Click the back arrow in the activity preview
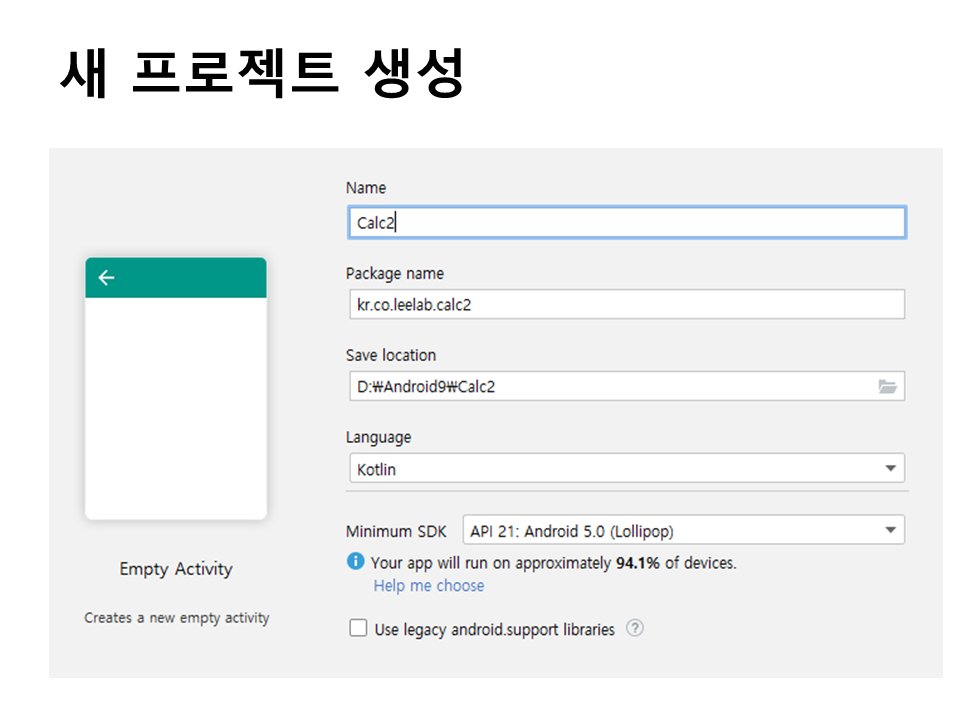Image resolution: width=960 pixels, height=720 pixels. (107, 278)
